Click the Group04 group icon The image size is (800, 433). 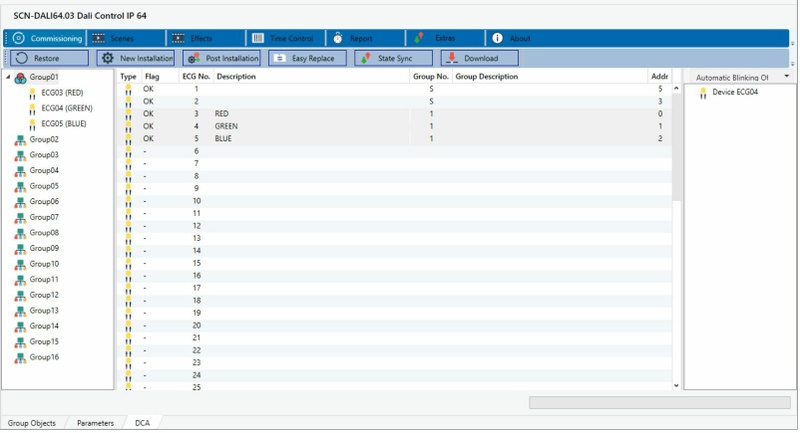(x=20, y=171)
